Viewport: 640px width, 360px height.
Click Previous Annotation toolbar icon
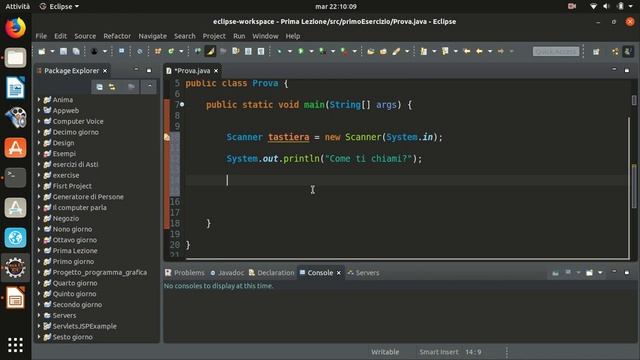pyautogui.click(x=445, y=51)
